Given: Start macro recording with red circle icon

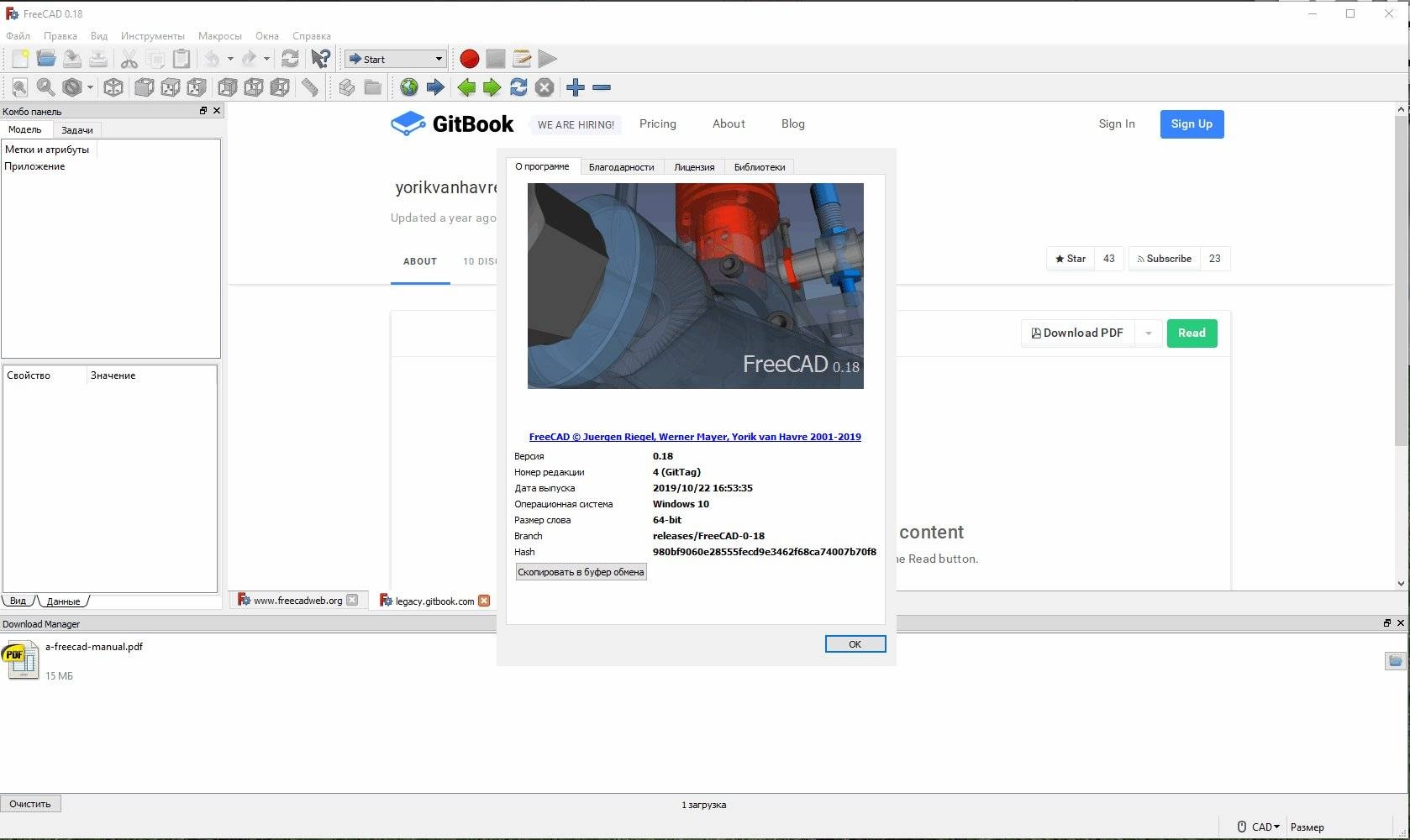Looking at the screenshot, I should click(x=470, y=59).
